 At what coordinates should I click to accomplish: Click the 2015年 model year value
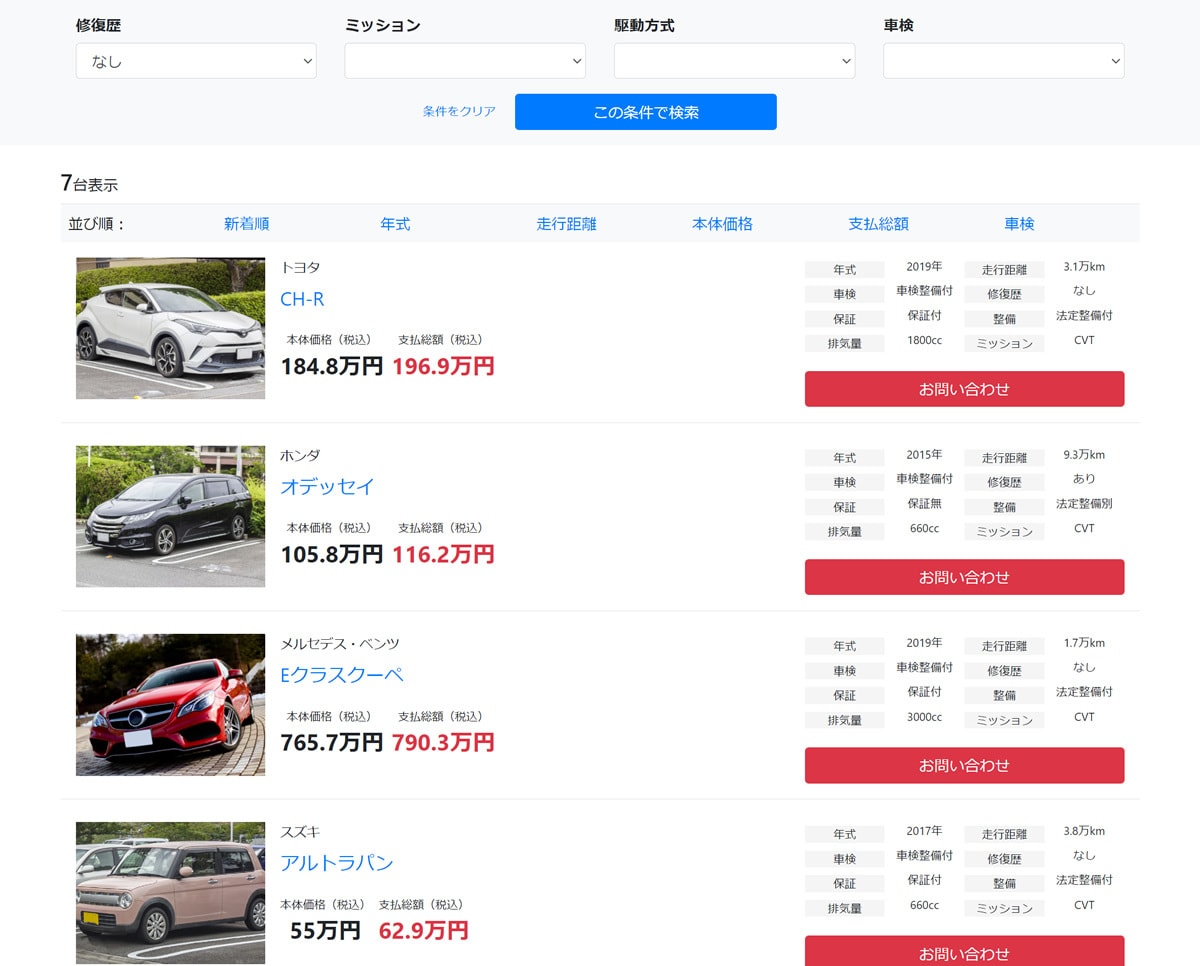924,455
